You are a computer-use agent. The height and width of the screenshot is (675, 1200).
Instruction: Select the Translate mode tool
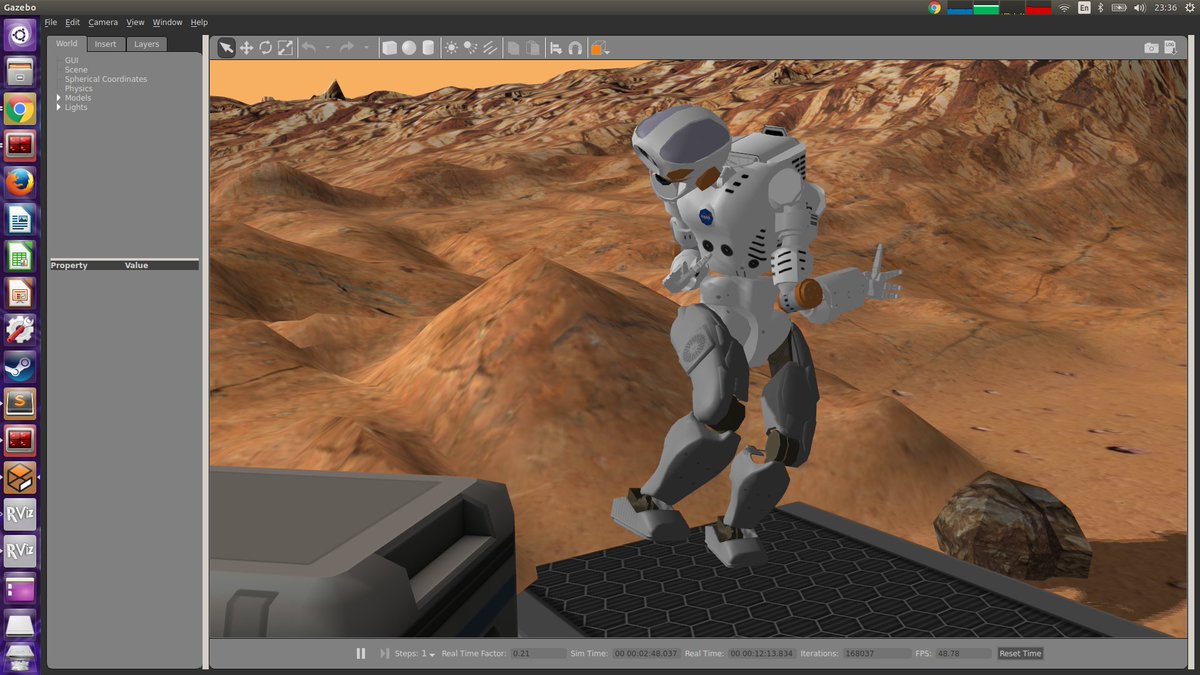(x=247, y=47)
